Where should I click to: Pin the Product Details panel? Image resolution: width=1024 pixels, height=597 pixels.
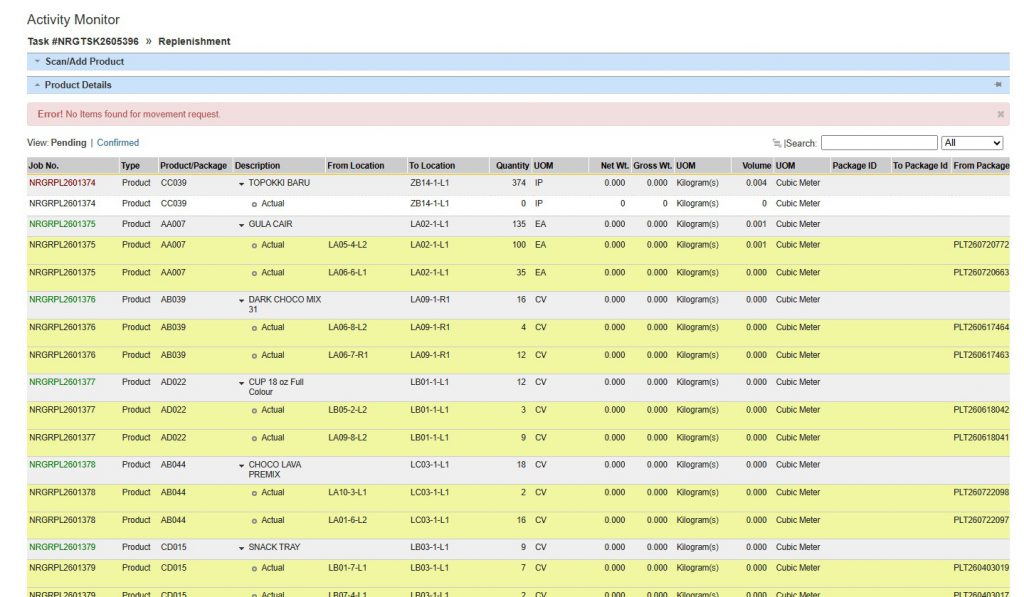(x=998, y=84)
